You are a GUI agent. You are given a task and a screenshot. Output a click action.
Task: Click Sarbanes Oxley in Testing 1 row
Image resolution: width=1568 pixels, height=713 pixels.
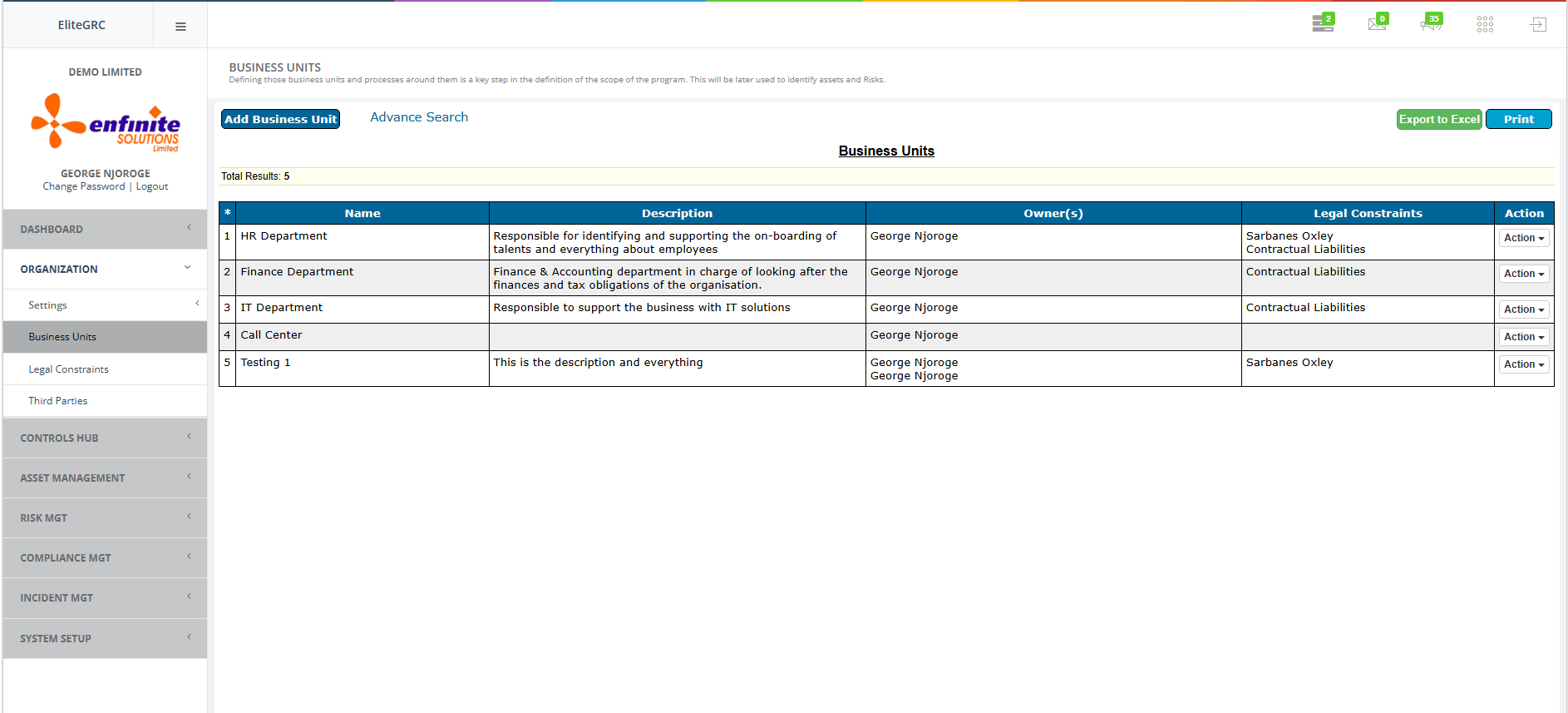(x=1289, y=363)
